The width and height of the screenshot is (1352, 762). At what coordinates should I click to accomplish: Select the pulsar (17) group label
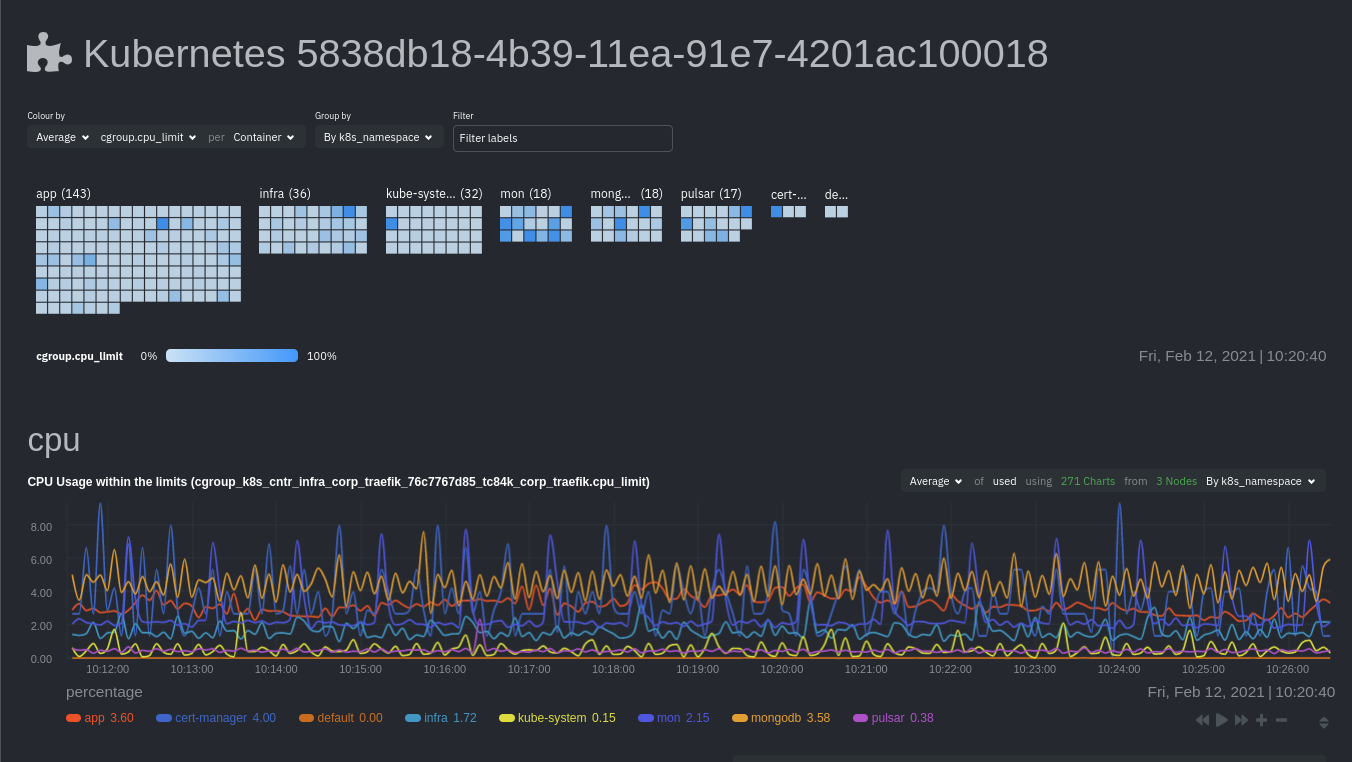[x=711, y=194]
